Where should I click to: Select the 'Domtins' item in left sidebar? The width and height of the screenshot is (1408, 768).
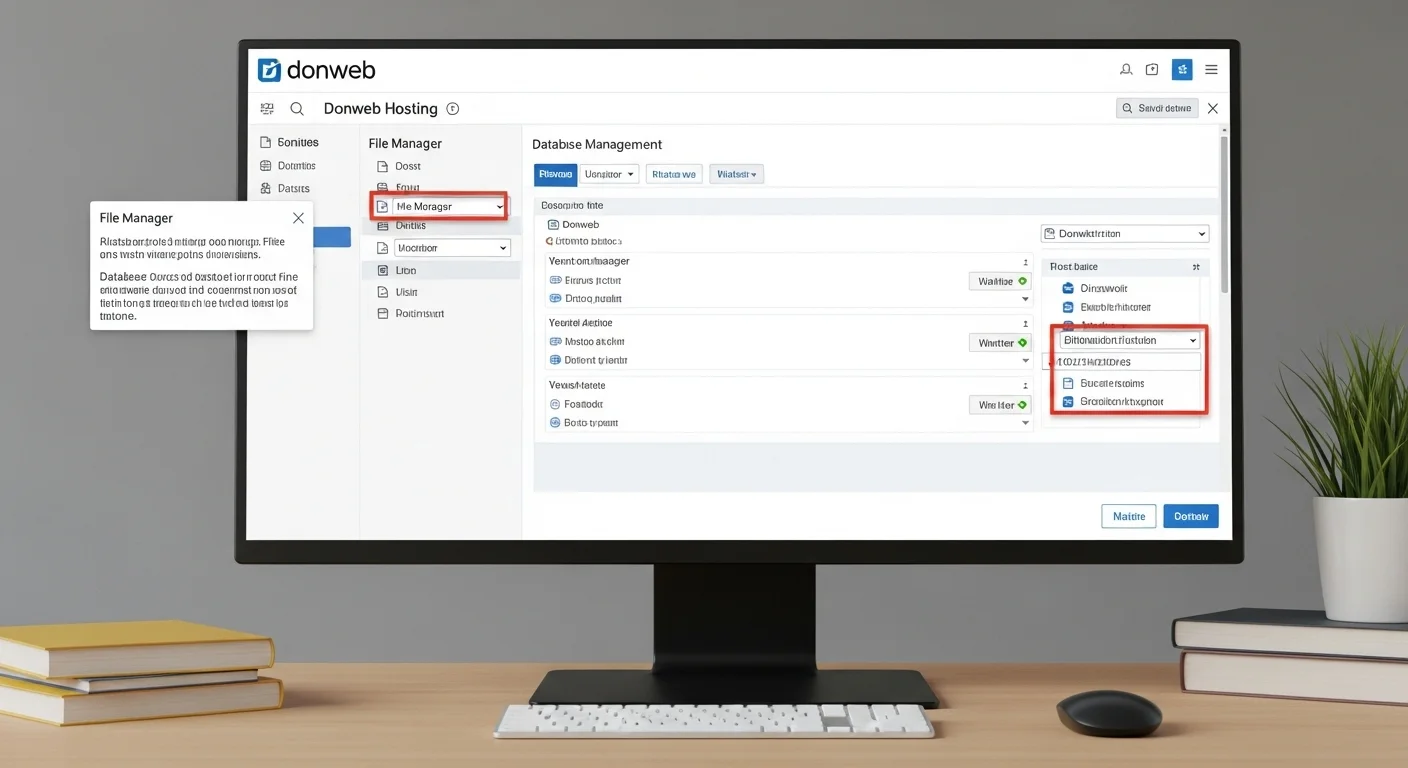pyautogui.click(x=288, y=165)
